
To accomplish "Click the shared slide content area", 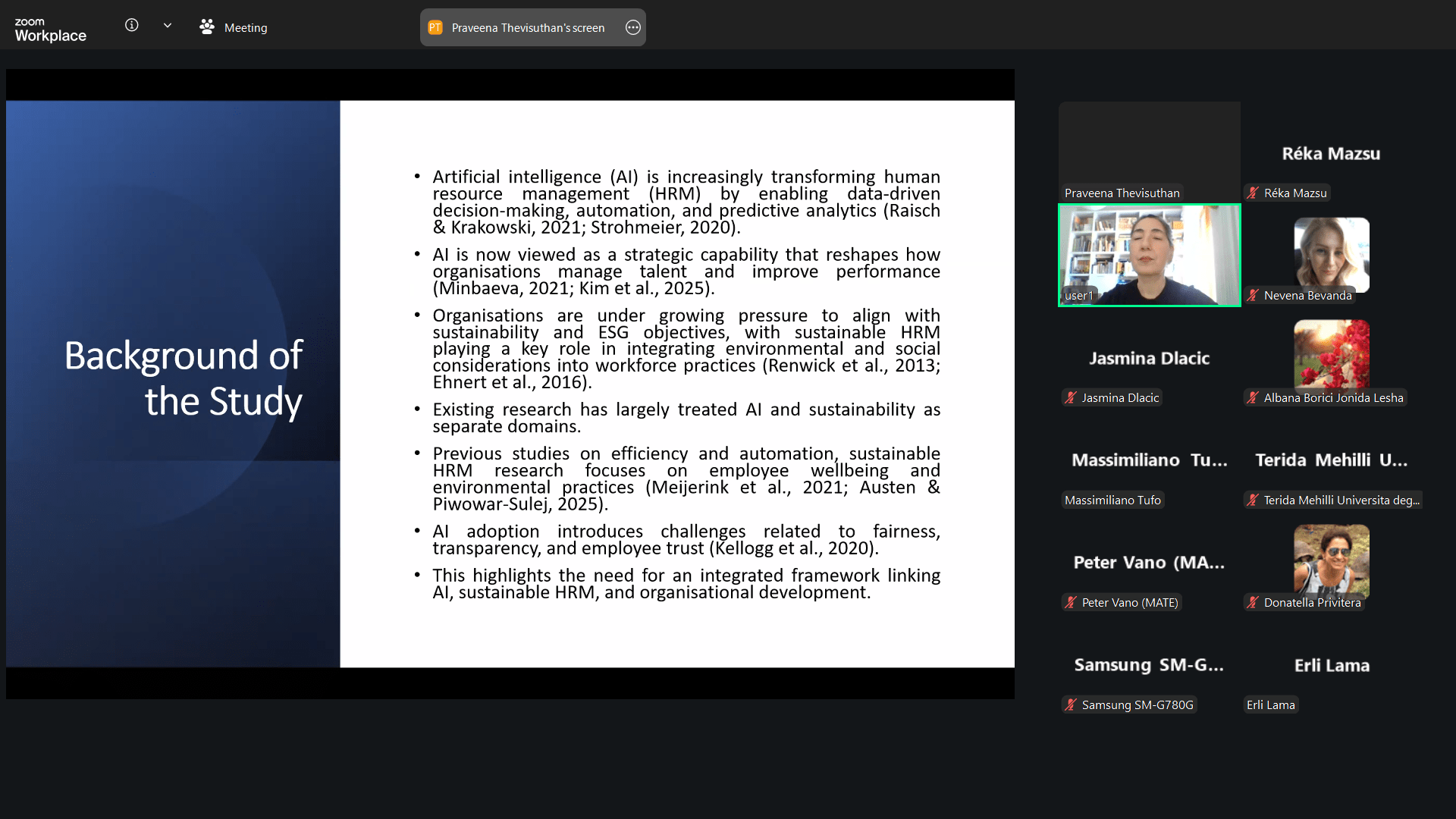I will click(x=676, y=384).
